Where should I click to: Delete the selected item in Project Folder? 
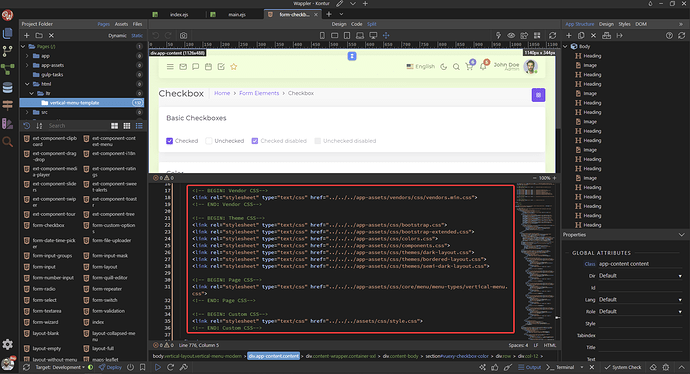pos(51,35)
